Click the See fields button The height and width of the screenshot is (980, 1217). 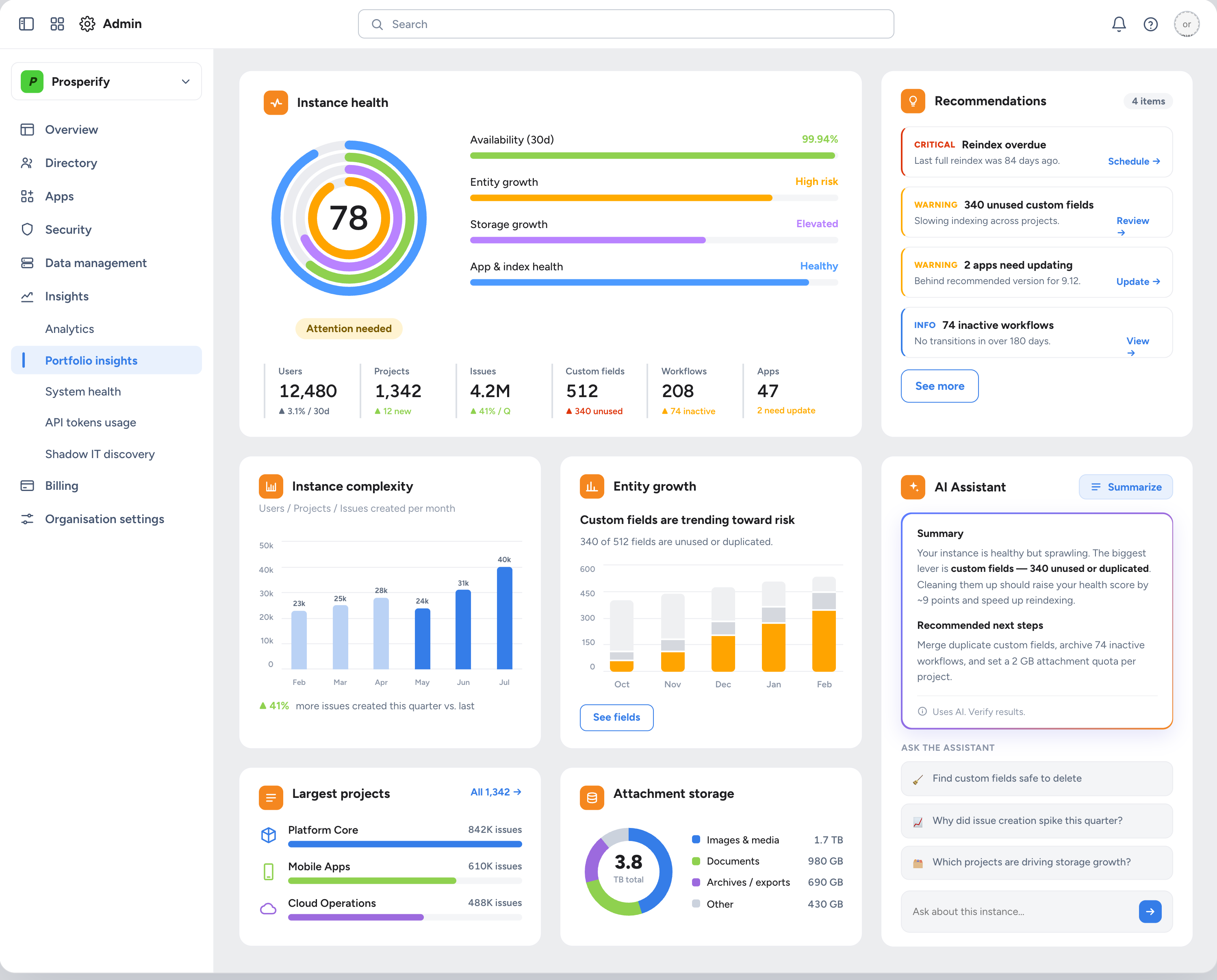pyautogui.click(x=616, y=717)
